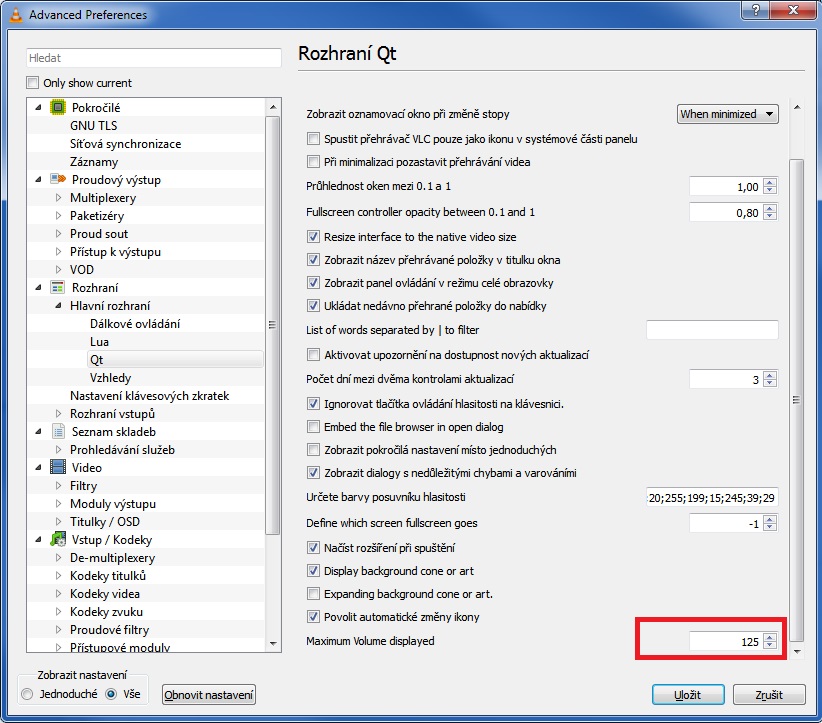Check Expanding background cone or art

[x=313, y=594]
